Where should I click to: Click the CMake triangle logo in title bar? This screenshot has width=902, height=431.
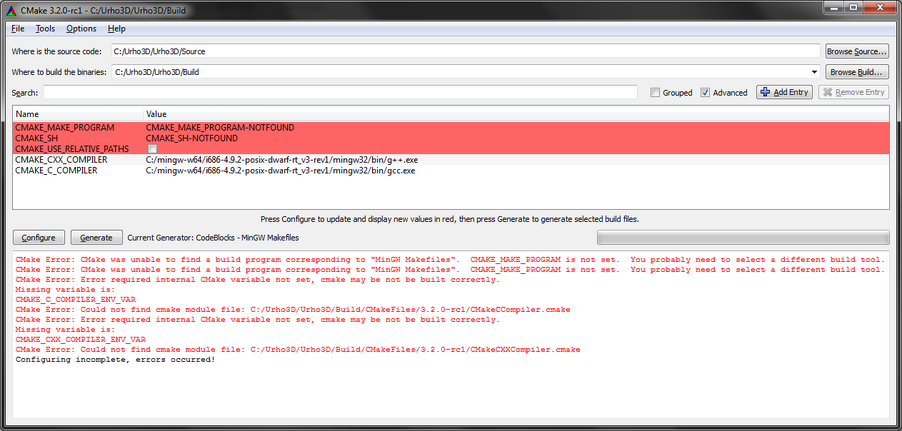coord(10,10)
